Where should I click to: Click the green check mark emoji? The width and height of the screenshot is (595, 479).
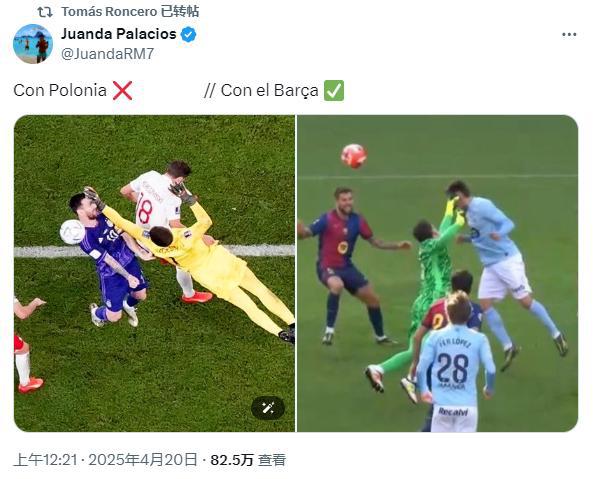pos(334,90)
